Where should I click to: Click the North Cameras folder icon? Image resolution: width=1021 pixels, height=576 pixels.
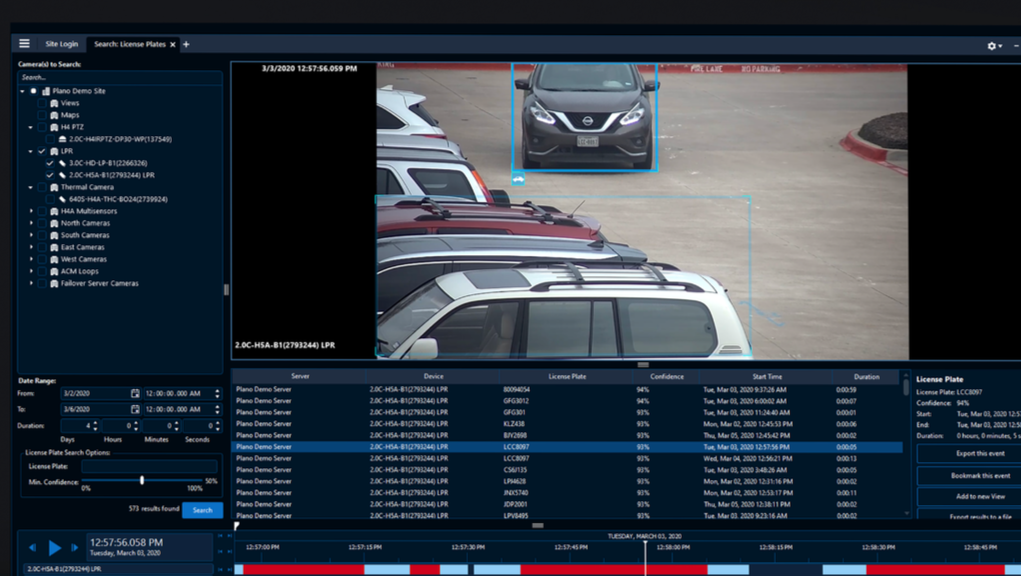coord(55,223)
